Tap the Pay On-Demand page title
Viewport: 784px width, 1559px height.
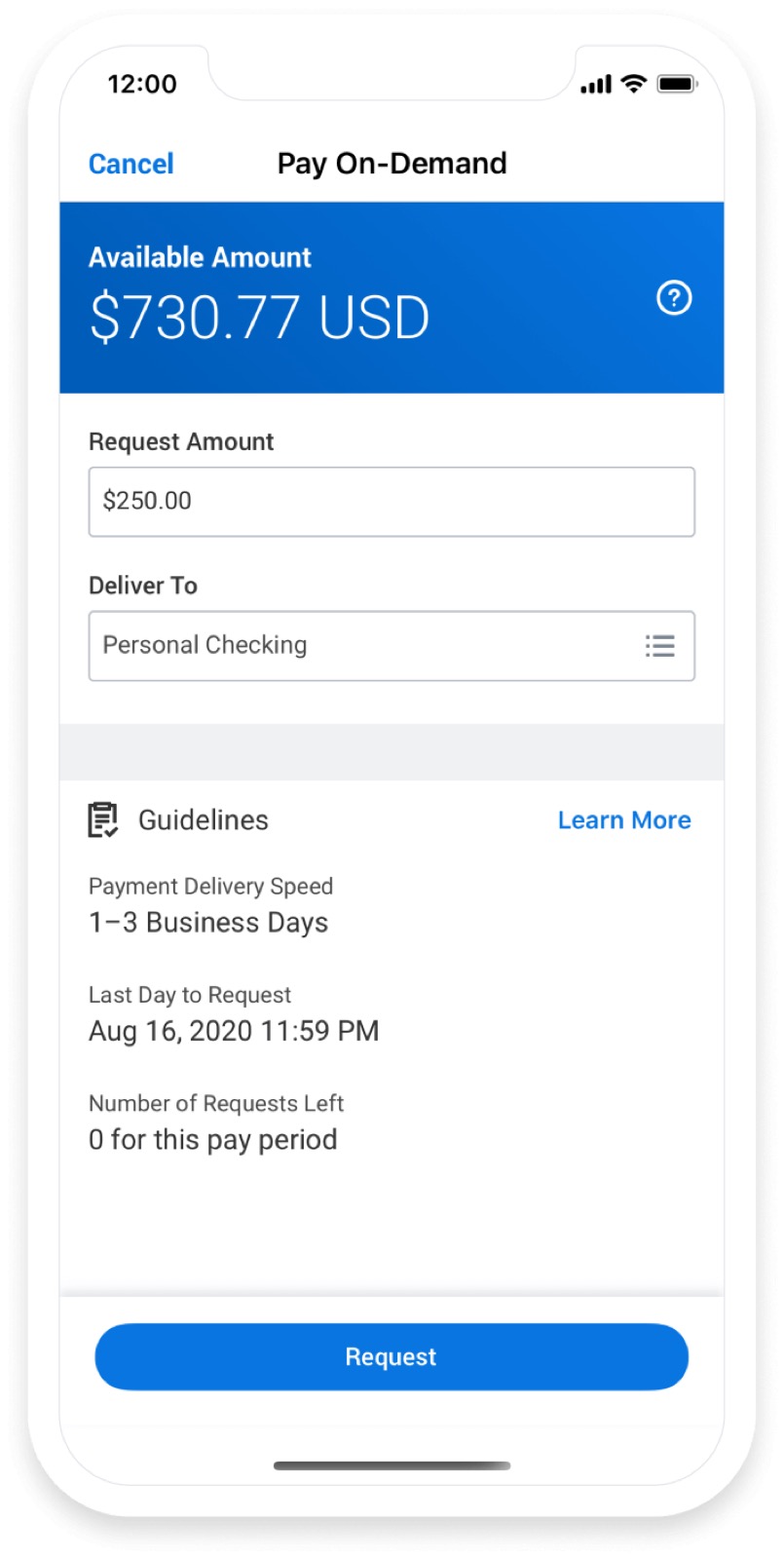392,164
